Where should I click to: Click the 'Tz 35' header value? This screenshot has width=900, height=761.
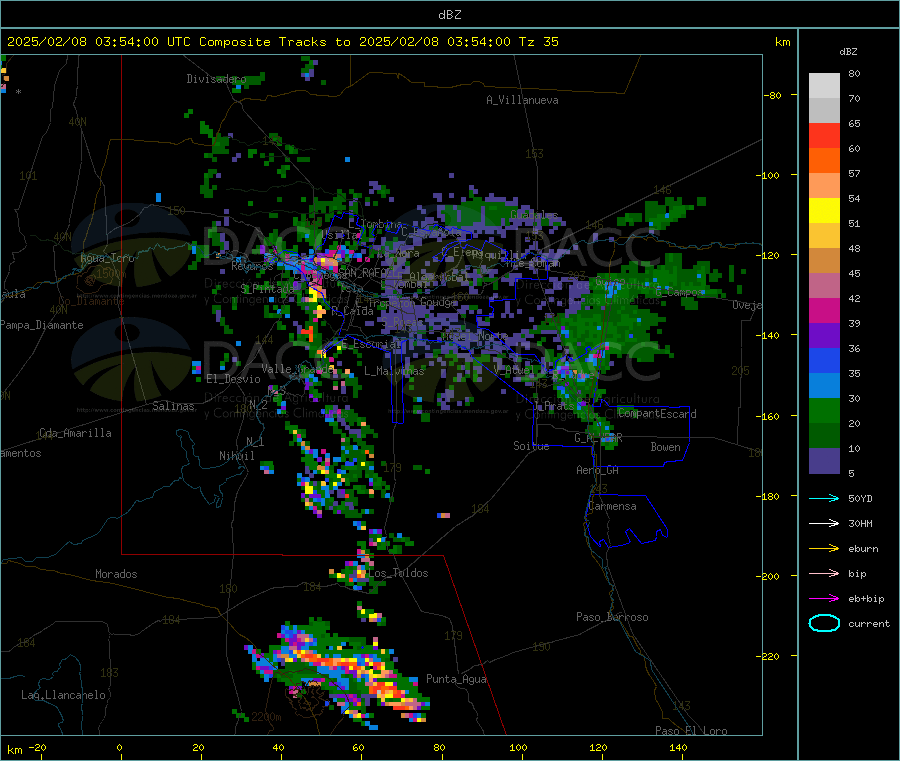538,41
